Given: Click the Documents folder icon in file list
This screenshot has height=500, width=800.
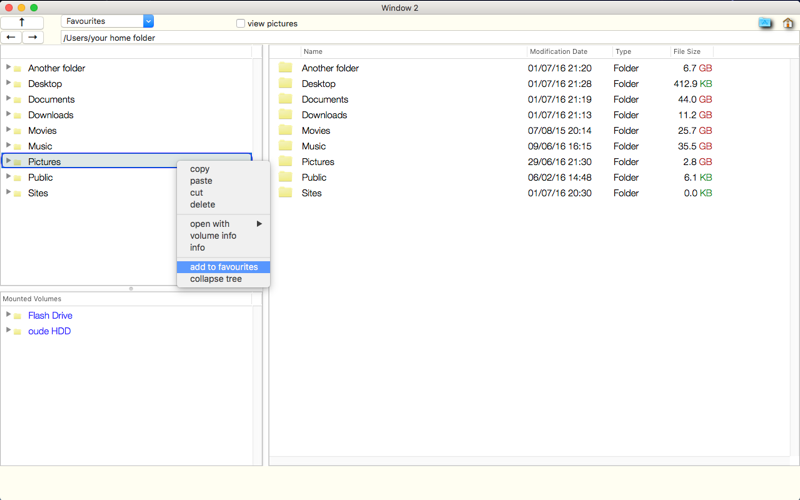Looking at the screenshot, I should pyautogui.click(x=285, y=99).
